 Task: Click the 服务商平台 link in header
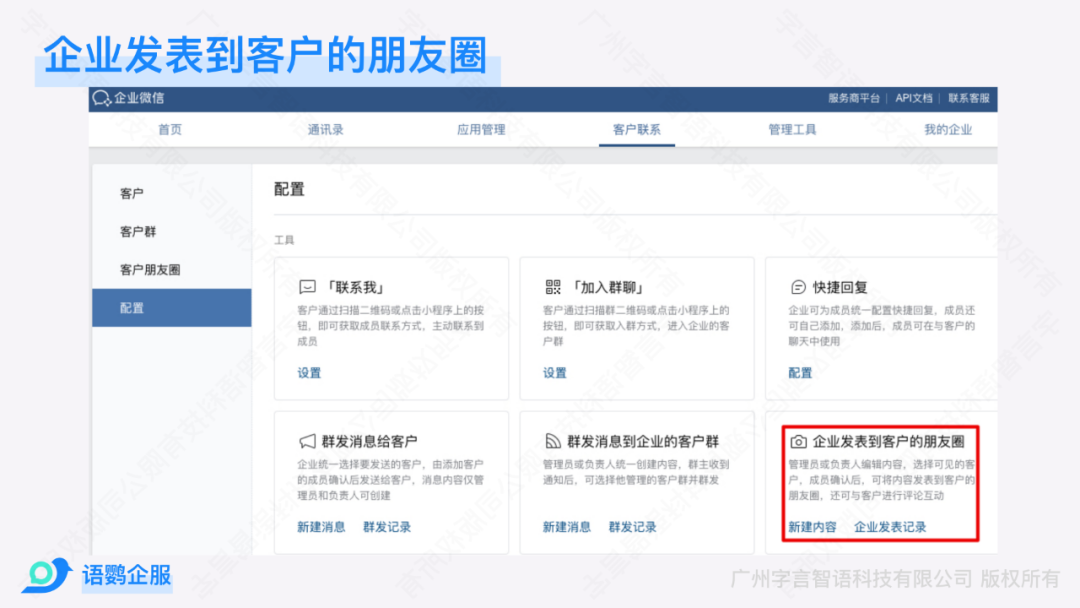pos(854,98)
